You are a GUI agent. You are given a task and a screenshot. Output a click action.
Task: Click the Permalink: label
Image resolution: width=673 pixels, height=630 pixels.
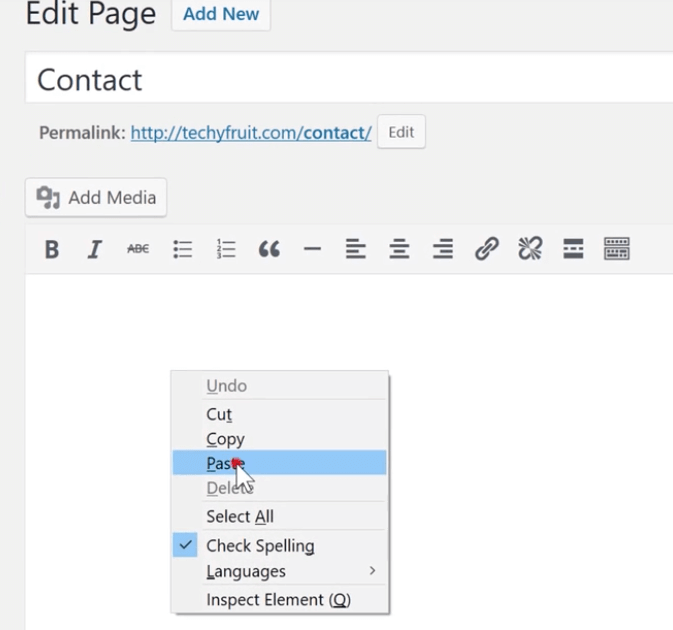[x=82, y=133]
